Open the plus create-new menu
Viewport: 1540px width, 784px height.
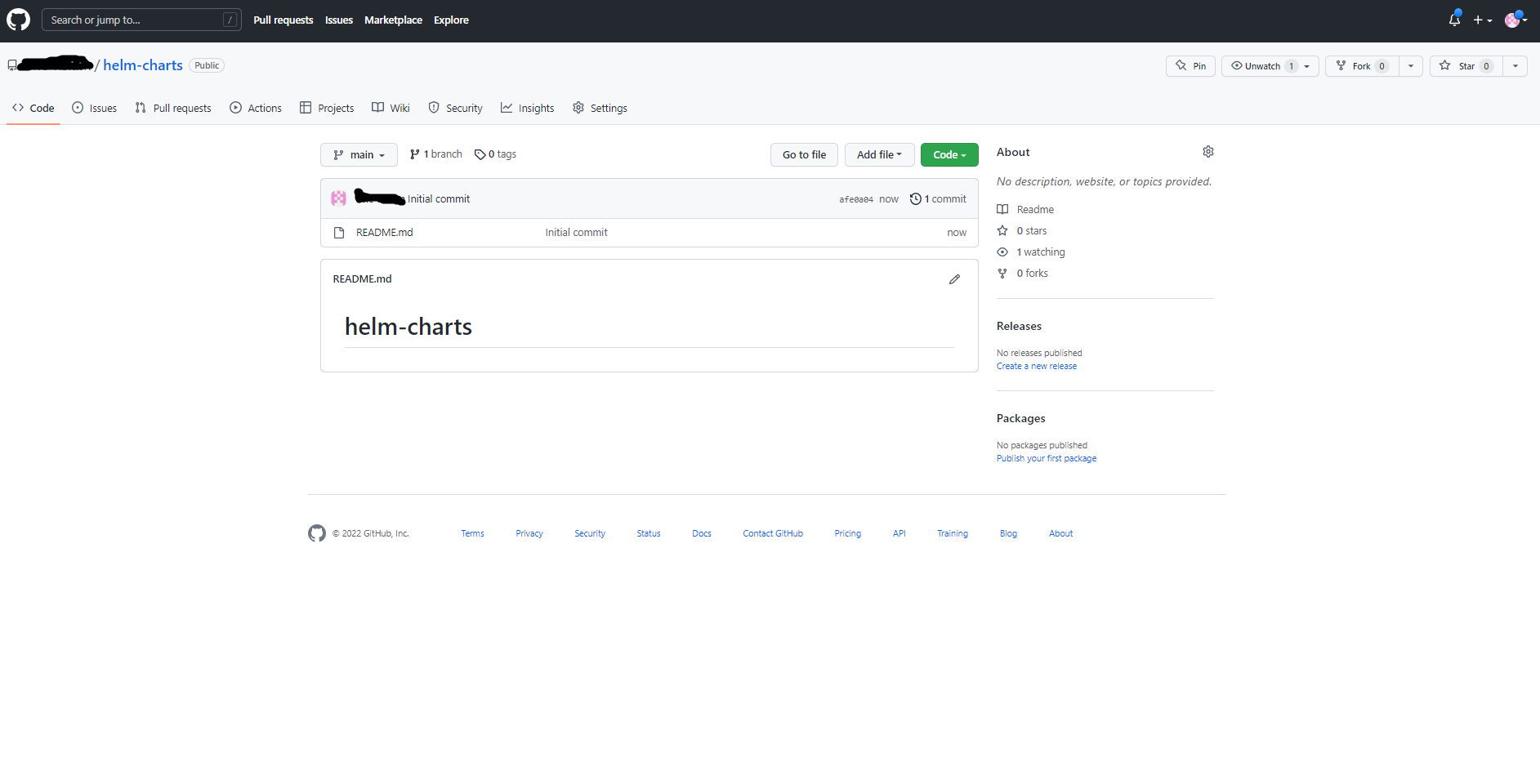pyautogui.click(x=1482, y=20)
